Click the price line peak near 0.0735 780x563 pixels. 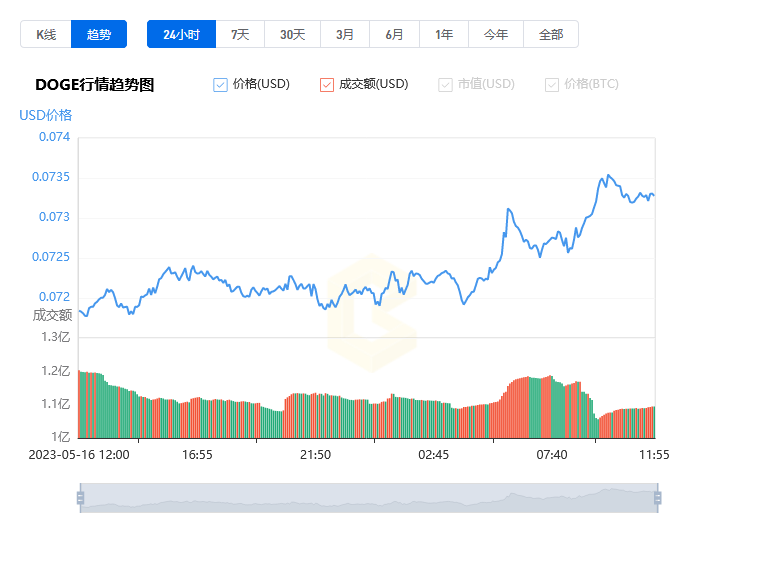pyautogui.click(x=608, y=176)
